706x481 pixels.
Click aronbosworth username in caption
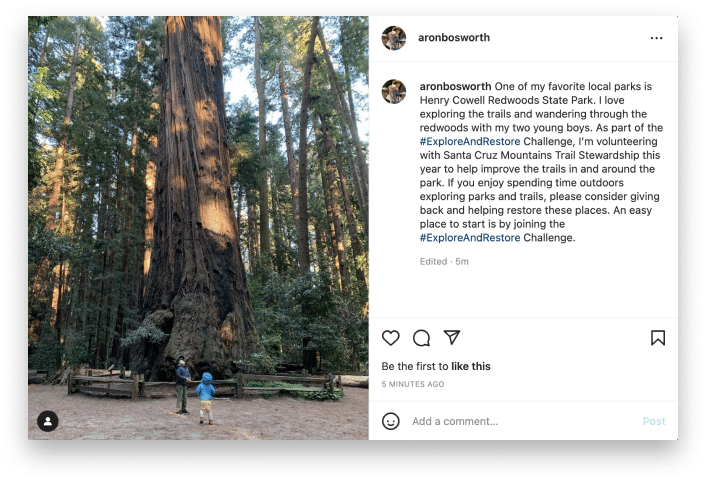coord(454,86)
